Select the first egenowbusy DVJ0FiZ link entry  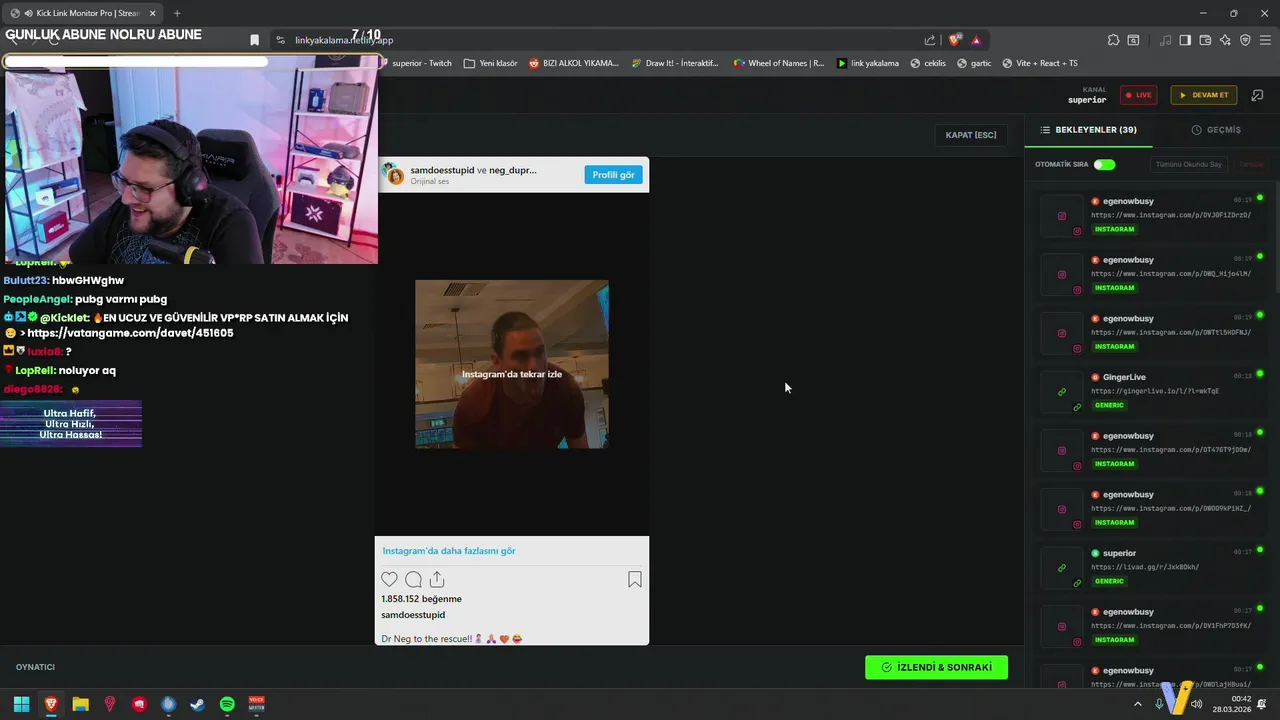(1151, 216)
